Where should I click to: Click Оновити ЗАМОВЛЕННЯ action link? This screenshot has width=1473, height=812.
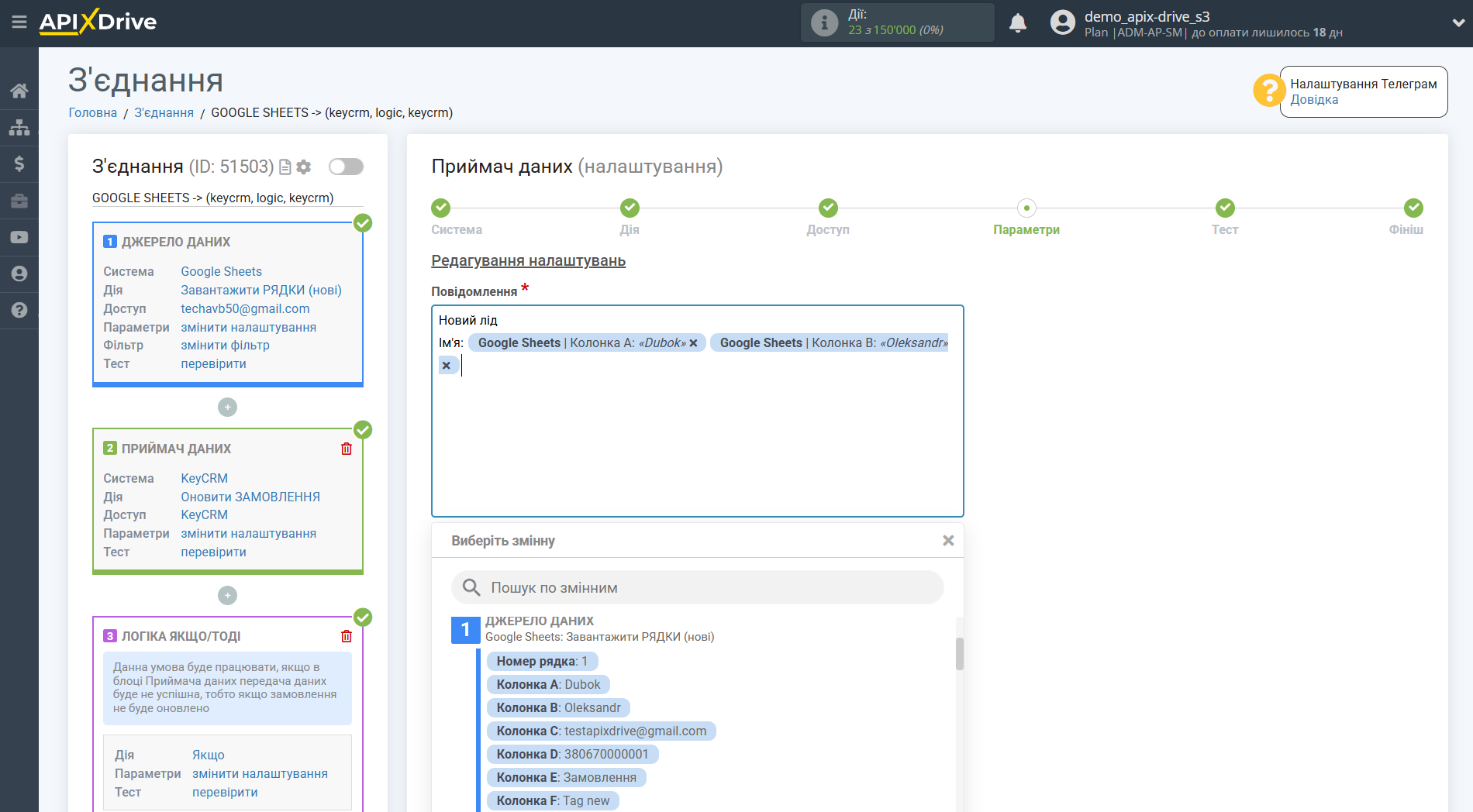(250, 497)
